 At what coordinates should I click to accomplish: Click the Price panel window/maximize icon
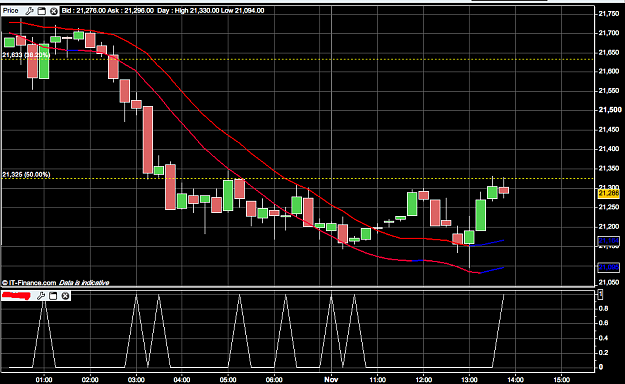coord(41,11)
